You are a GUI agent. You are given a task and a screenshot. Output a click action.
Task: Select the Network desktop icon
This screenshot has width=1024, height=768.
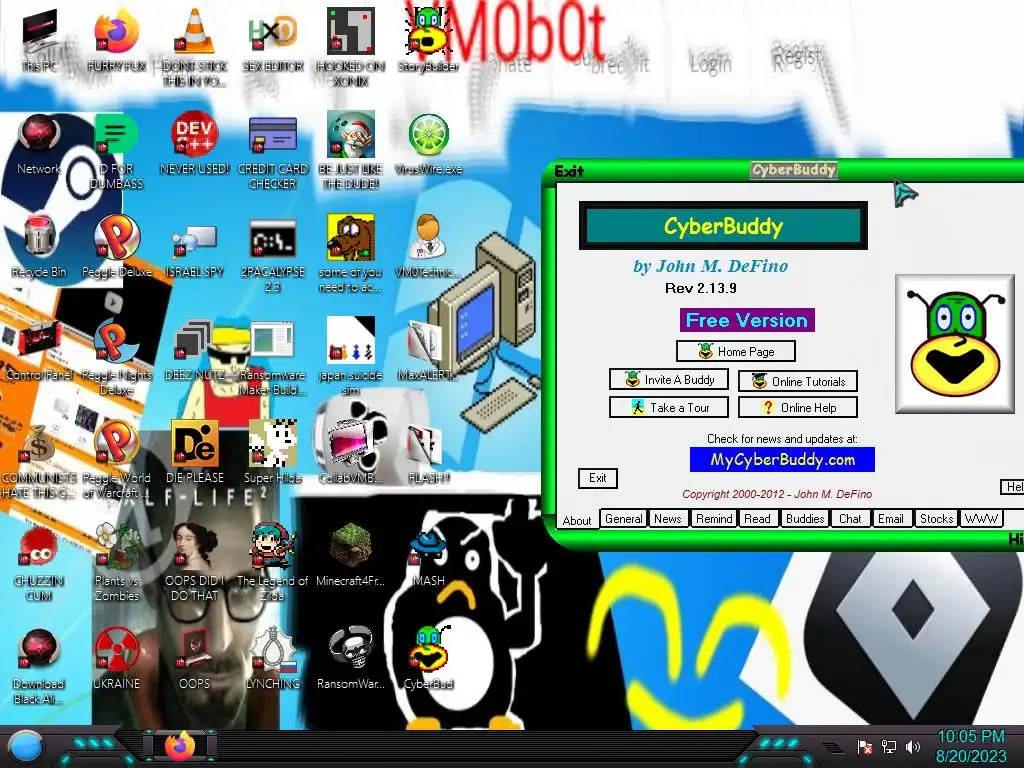[39, 144]
